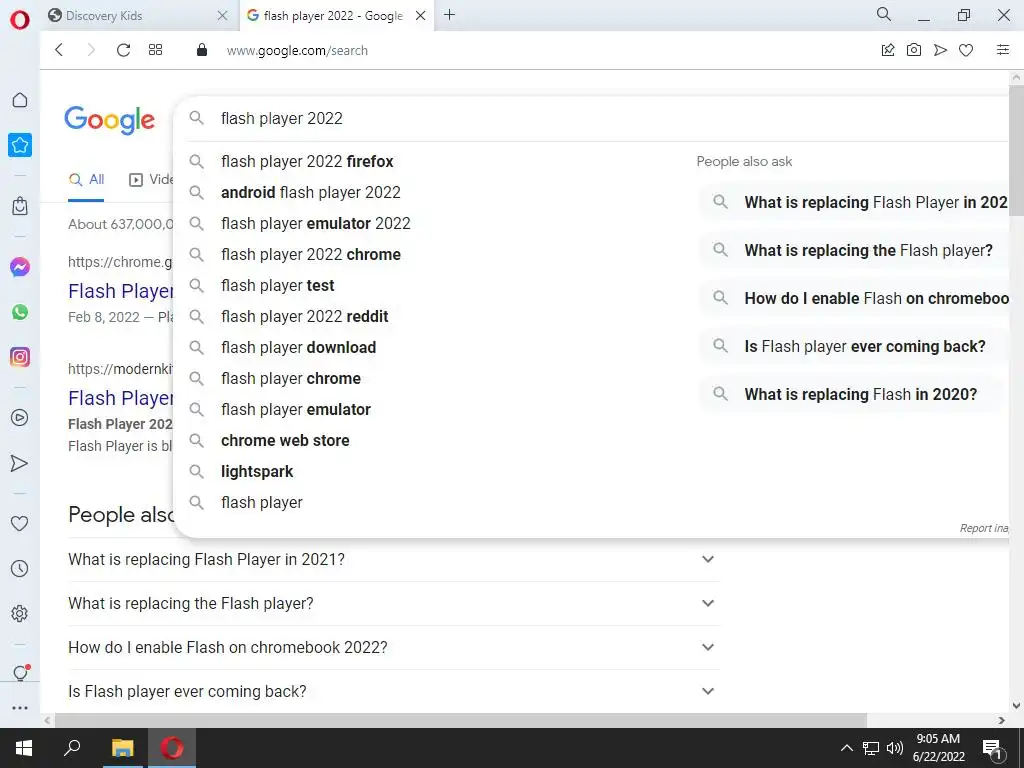Close the flash player 2022 Google tab
This screenshot has width=1024, height=768.
pos(421,16)
